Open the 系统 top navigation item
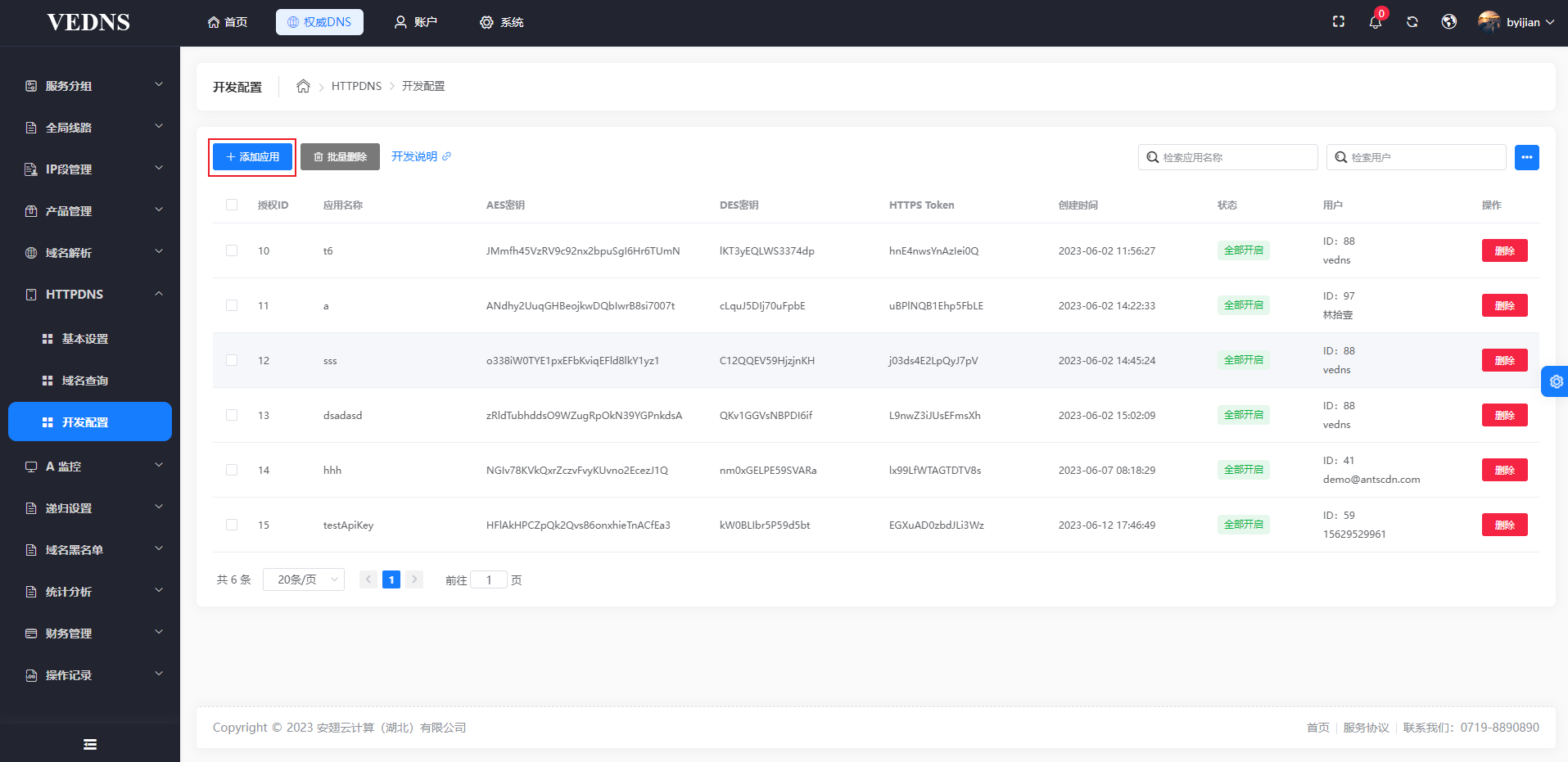The width and height of the screenshot is (1568, 762). [x=502, y=22]
